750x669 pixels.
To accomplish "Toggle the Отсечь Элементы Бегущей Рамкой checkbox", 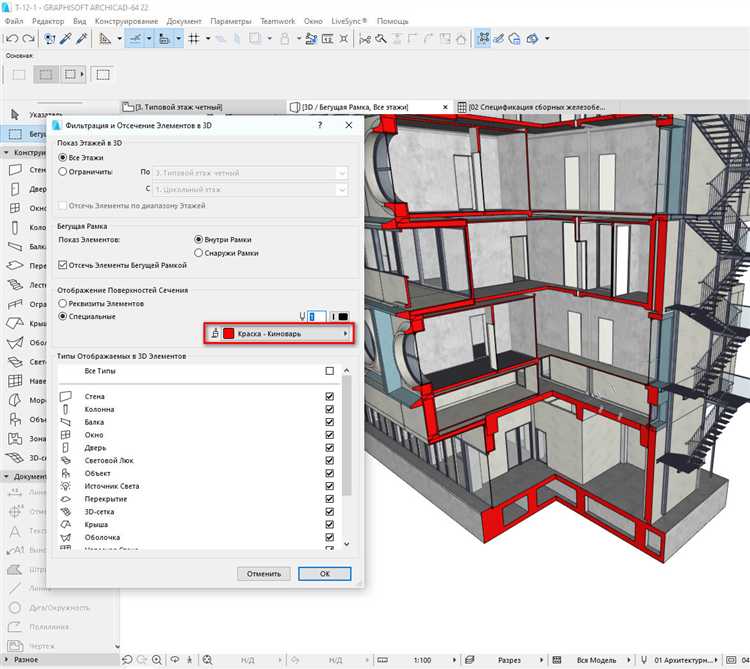I will [x=64, y=265].
